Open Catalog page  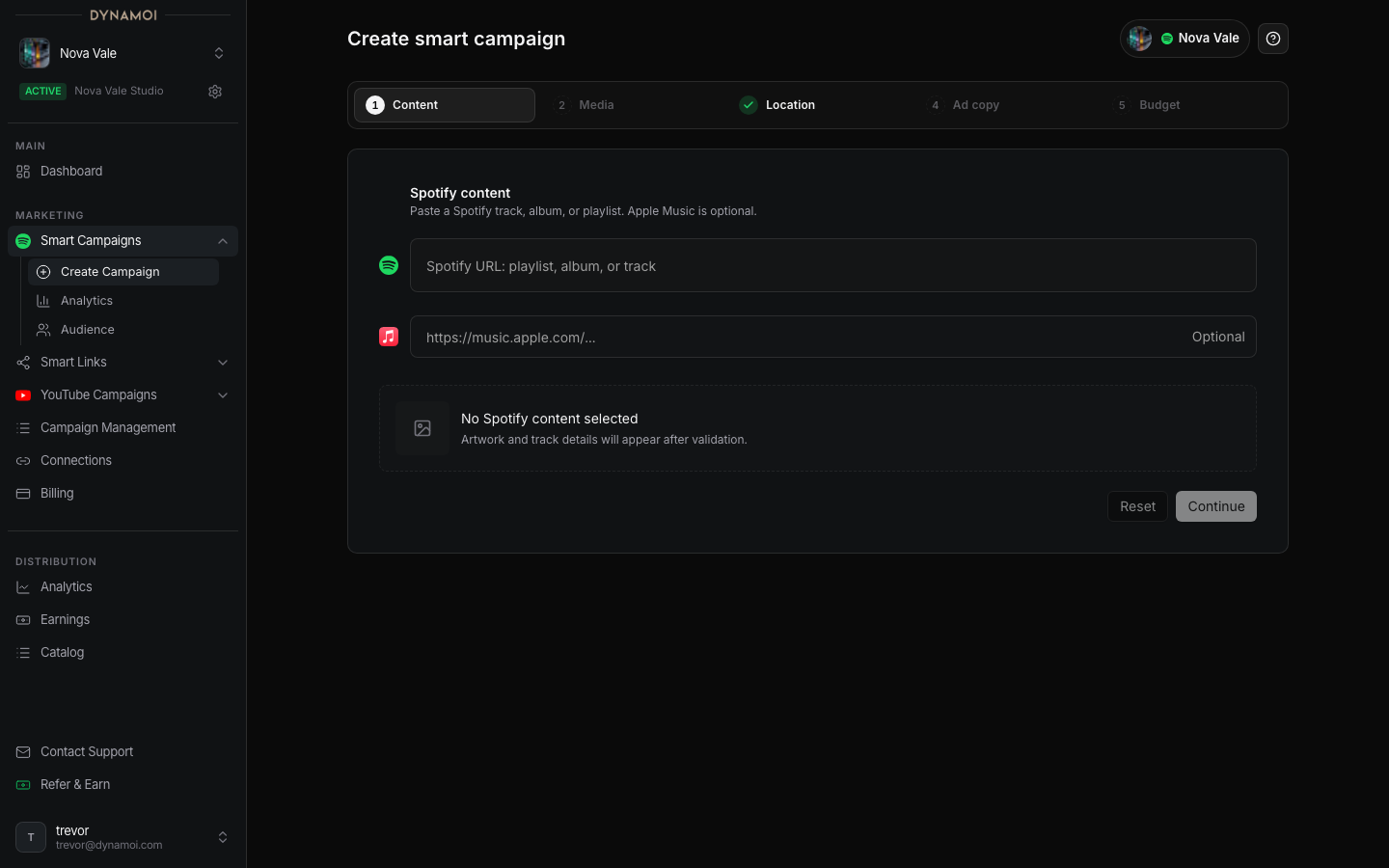coord(123,653)
